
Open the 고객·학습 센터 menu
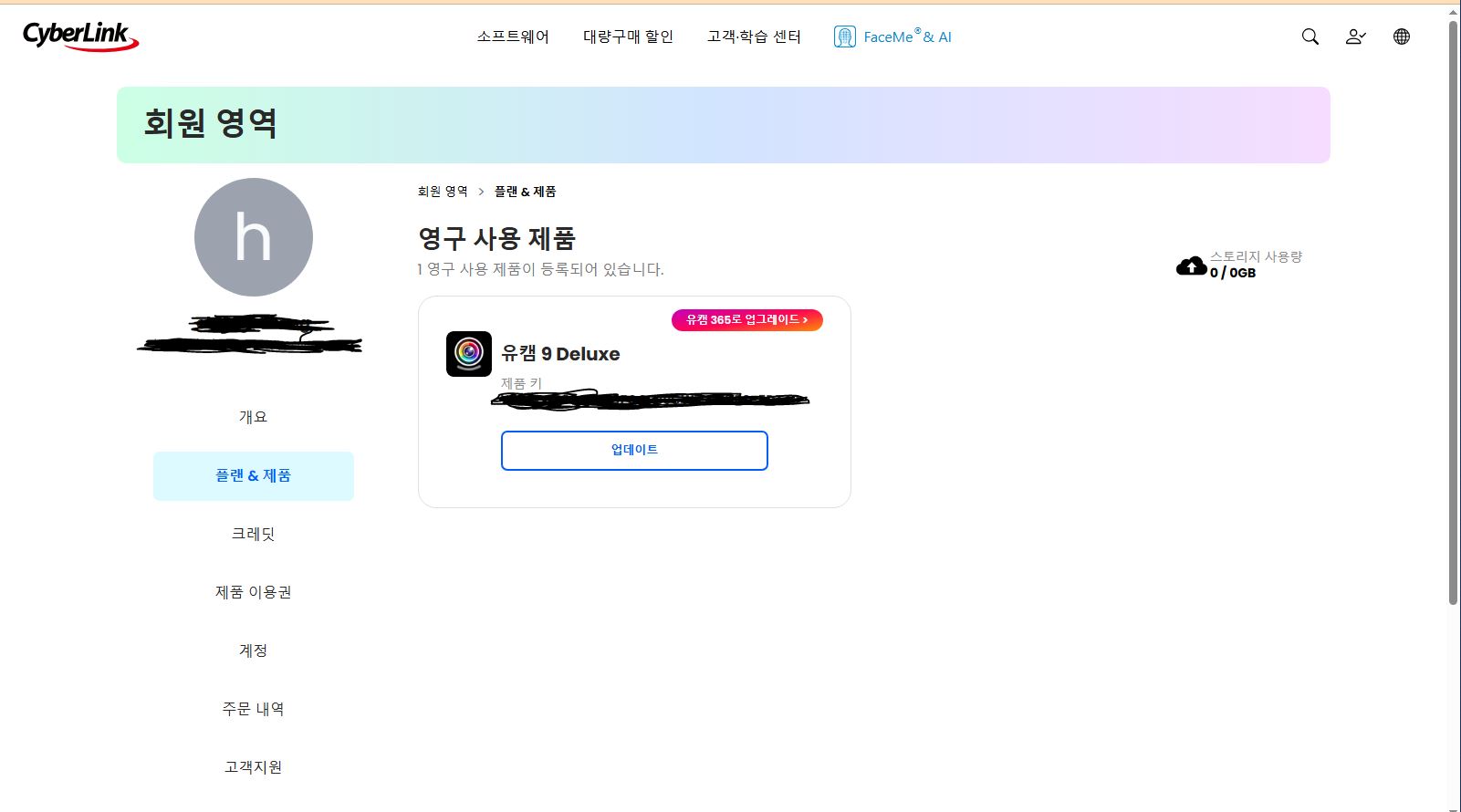(754, 36)
